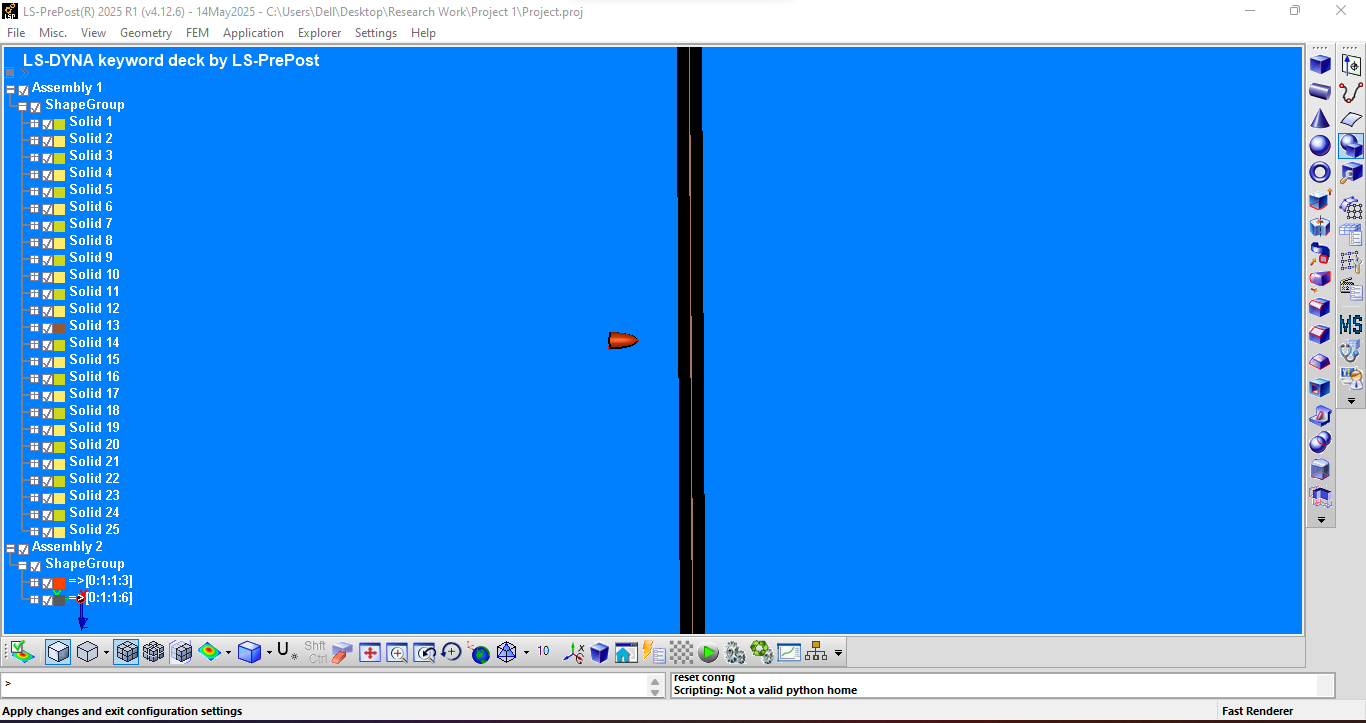Screen dimensions: 1366x723
Task: Click the zoom magnifier icon
Action: coord(397,653)
